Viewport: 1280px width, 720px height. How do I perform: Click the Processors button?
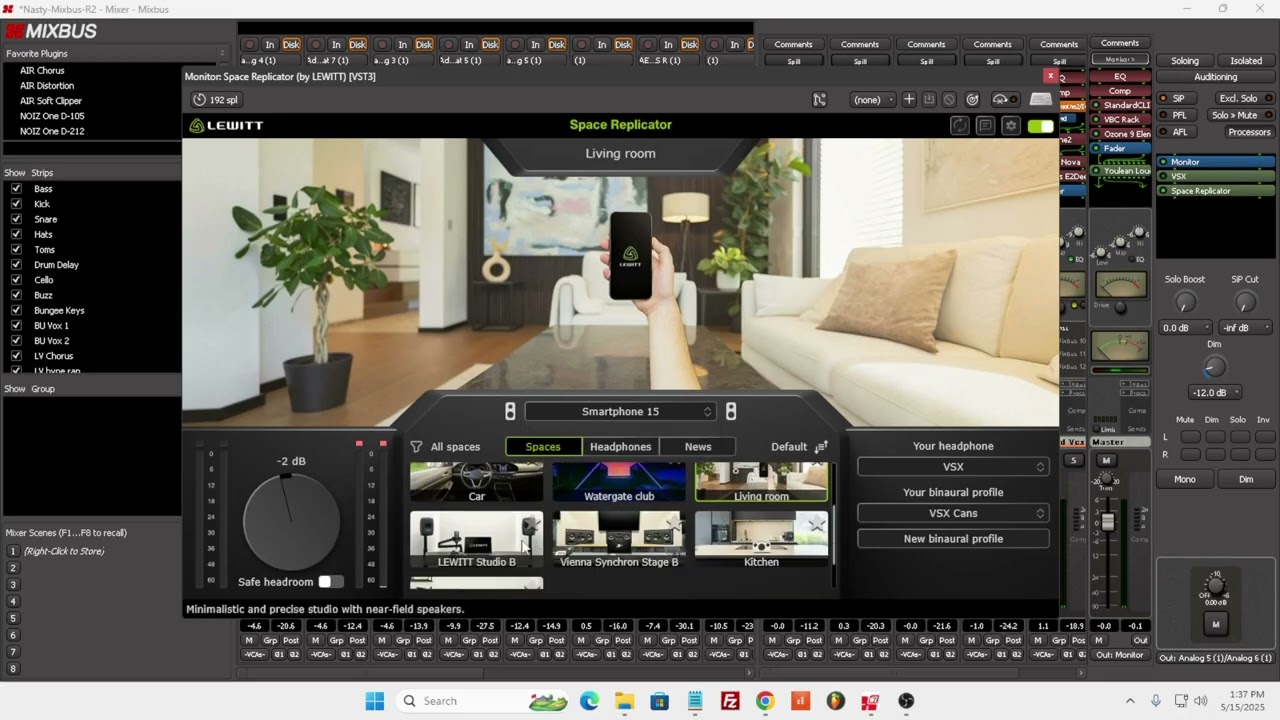(1249, 132)
